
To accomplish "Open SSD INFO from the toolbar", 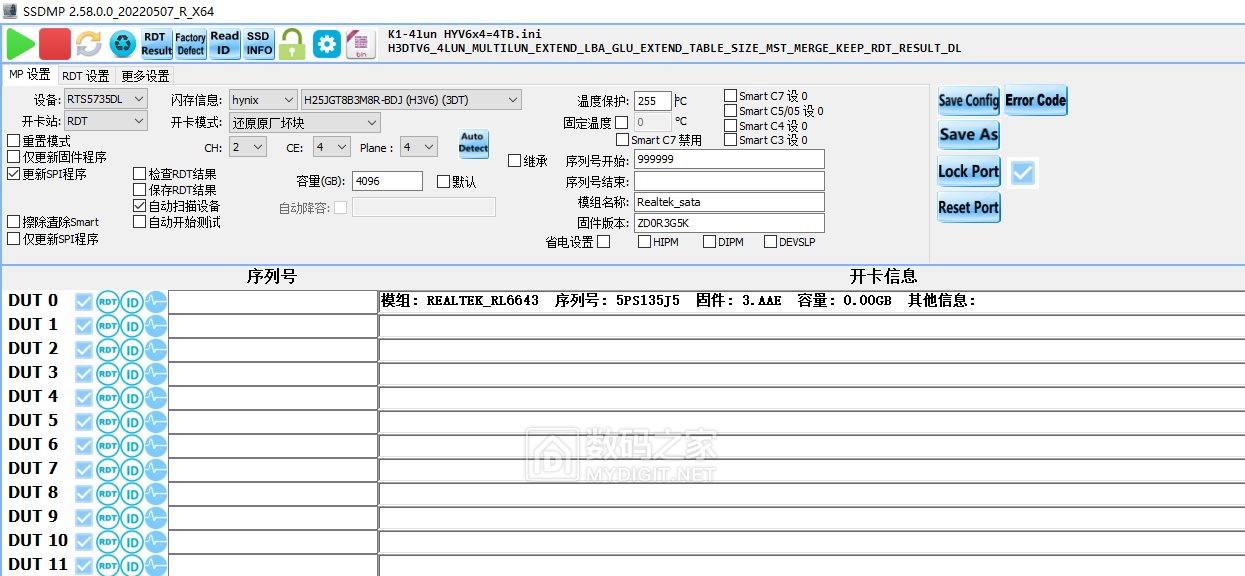I will click(x=258, y=45).
